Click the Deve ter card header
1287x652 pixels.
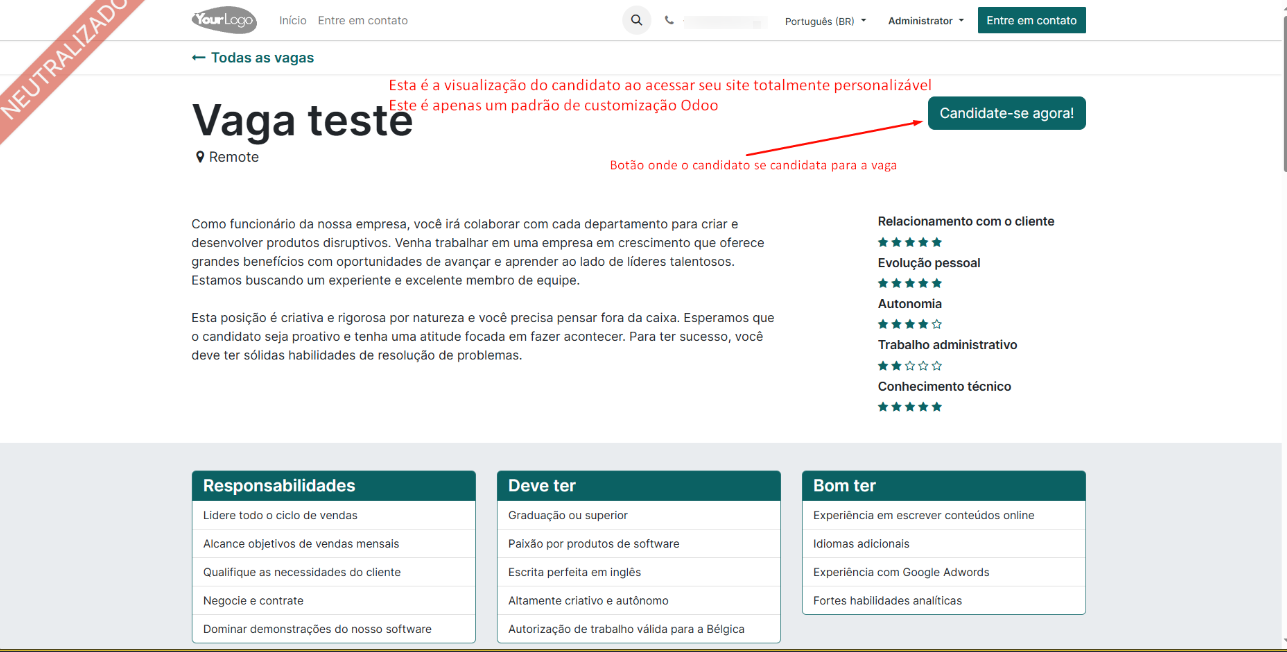[x=638, y=486]
